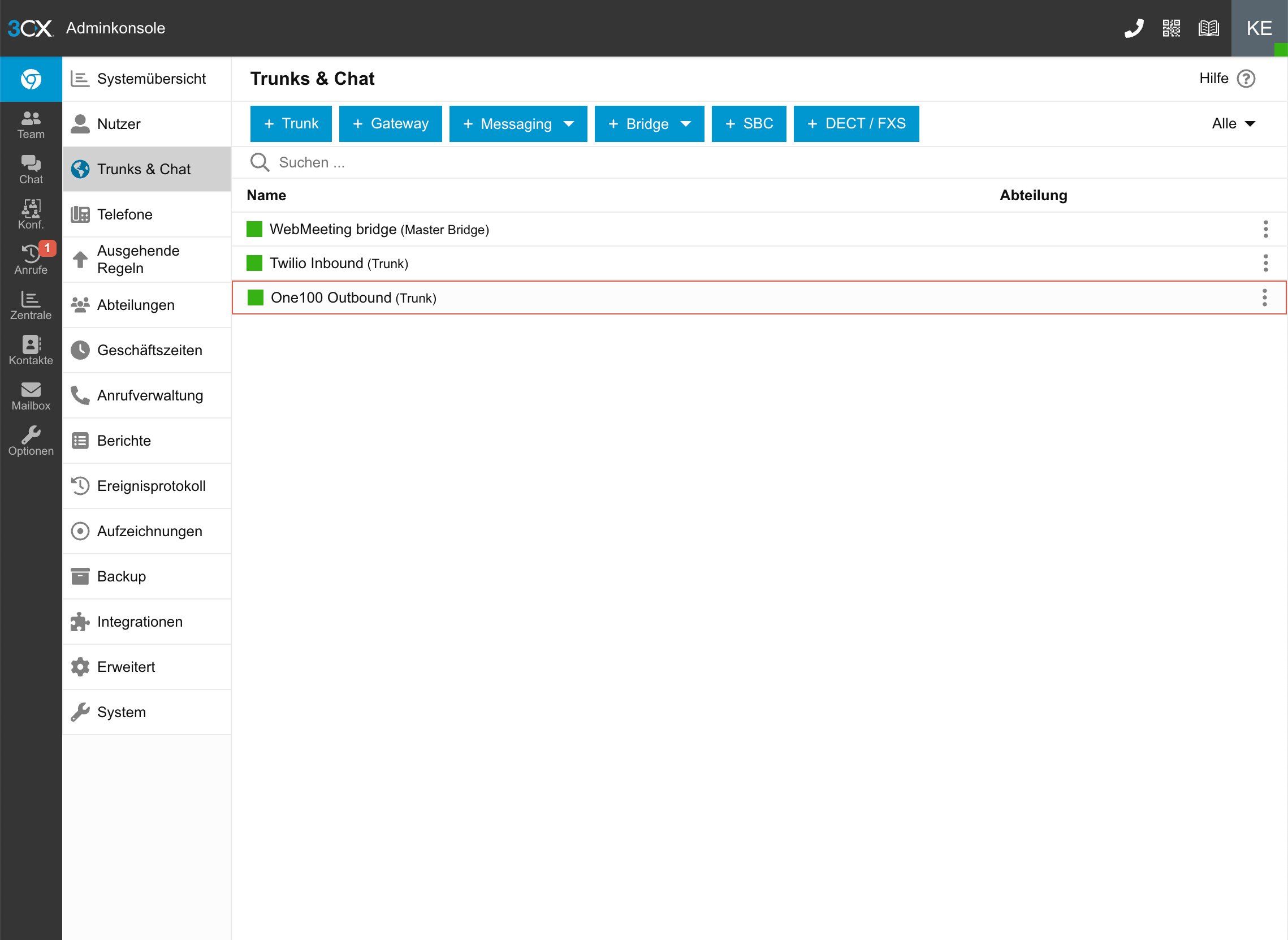Screen dimensions: 1288x940
Task: Go to Telefone menu item
Action: point(147,214)
